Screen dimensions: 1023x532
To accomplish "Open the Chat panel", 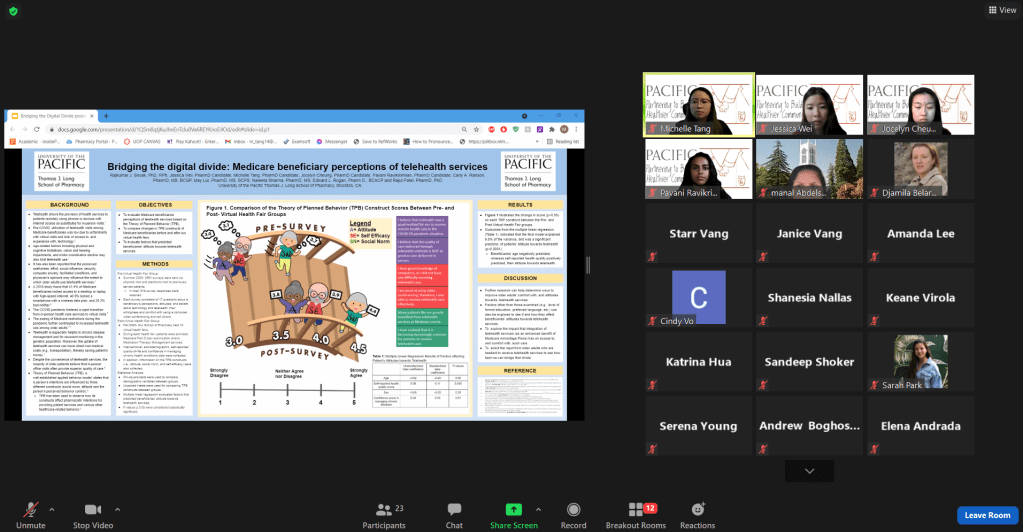I will click(454, 513).
